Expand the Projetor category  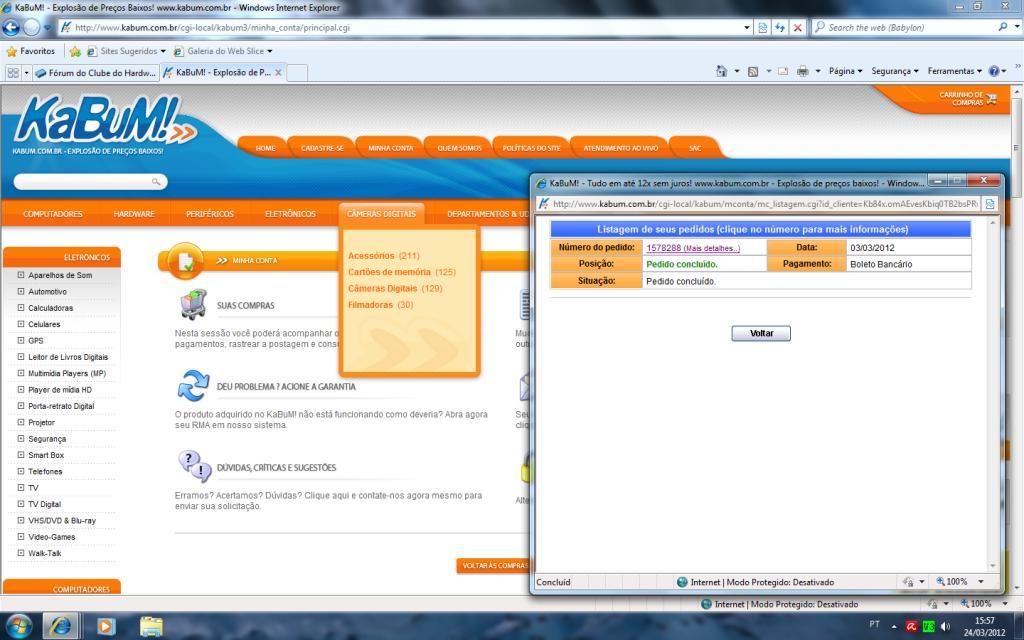click(21, 422)
